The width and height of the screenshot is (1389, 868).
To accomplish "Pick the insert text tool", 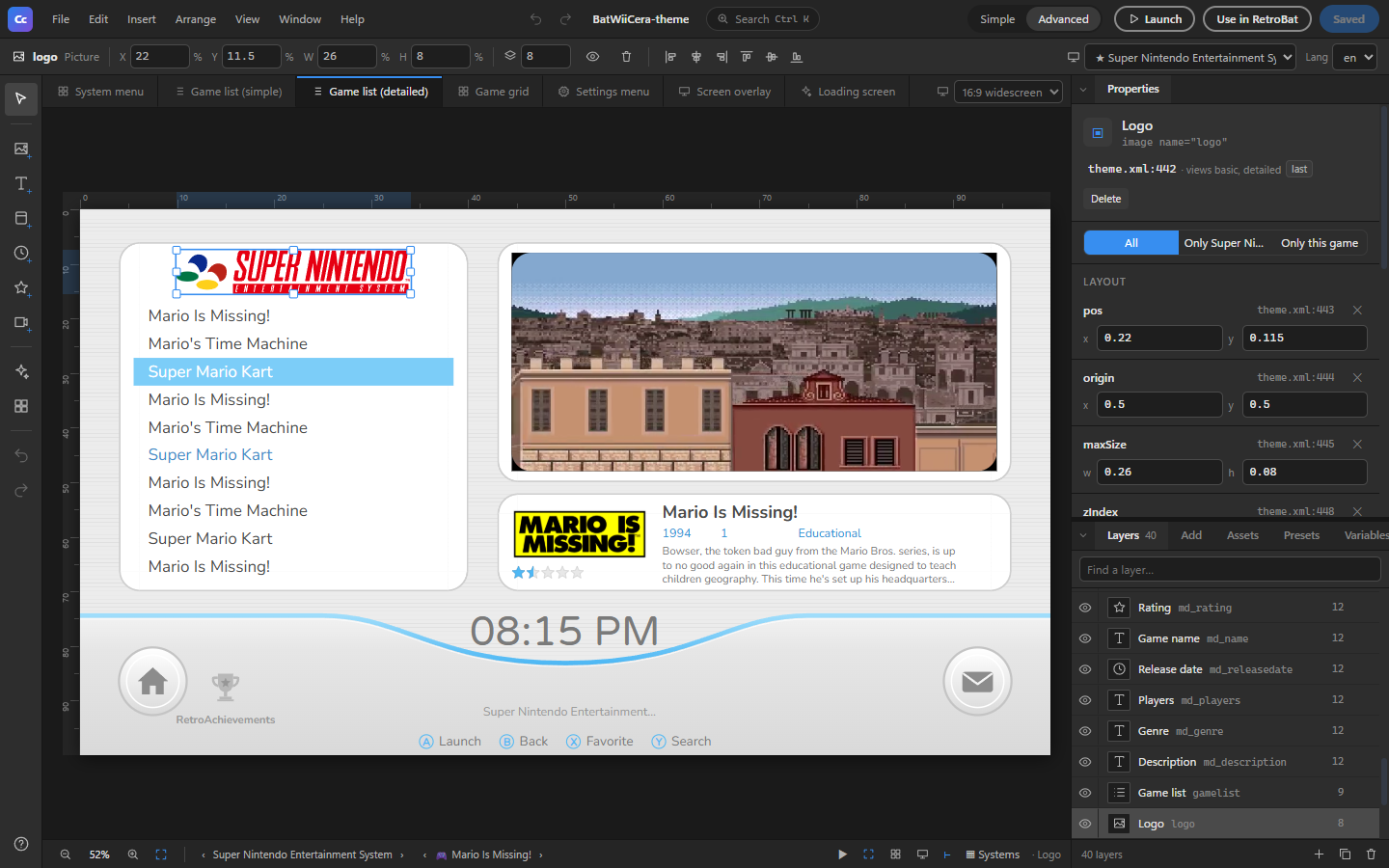I will (21, 183).
